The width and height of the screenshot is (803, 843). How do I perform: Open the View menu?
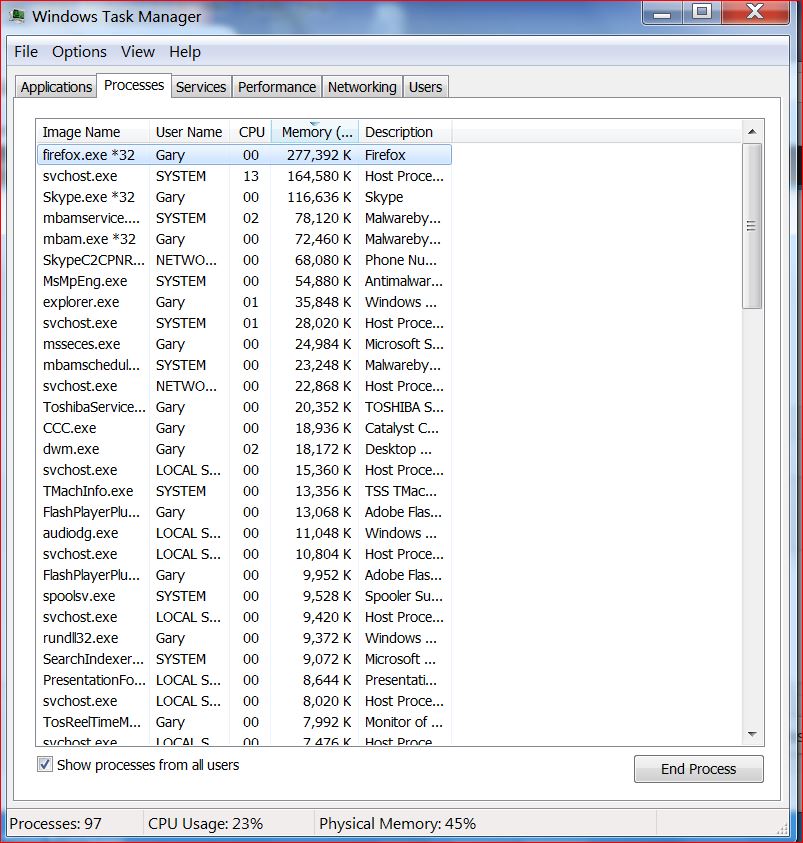(138, 52)
